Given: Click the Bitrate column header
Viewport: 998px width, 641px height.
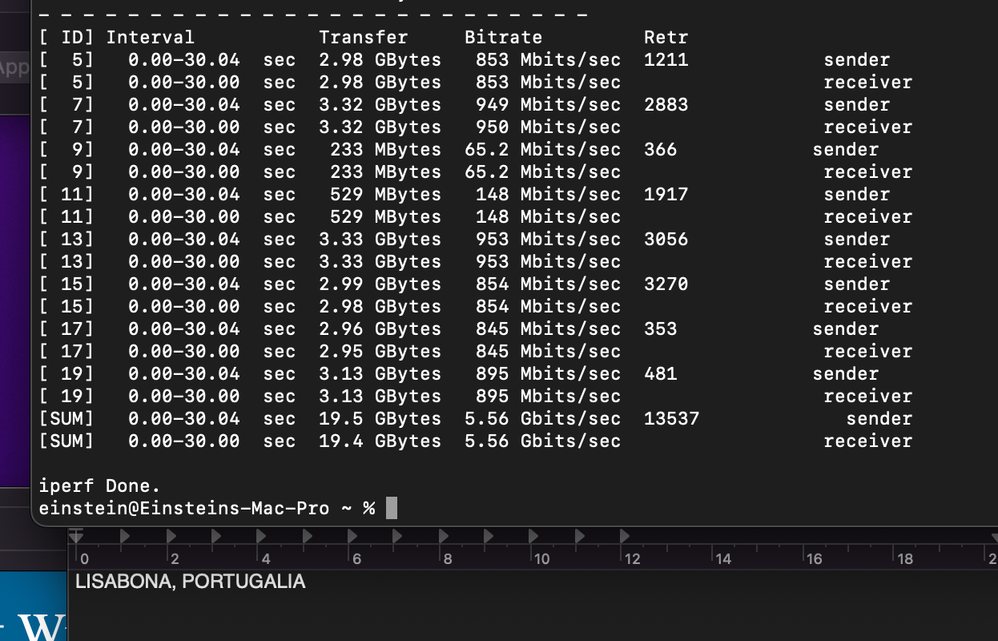Looking at the screenshot, I should pos(503,37).
